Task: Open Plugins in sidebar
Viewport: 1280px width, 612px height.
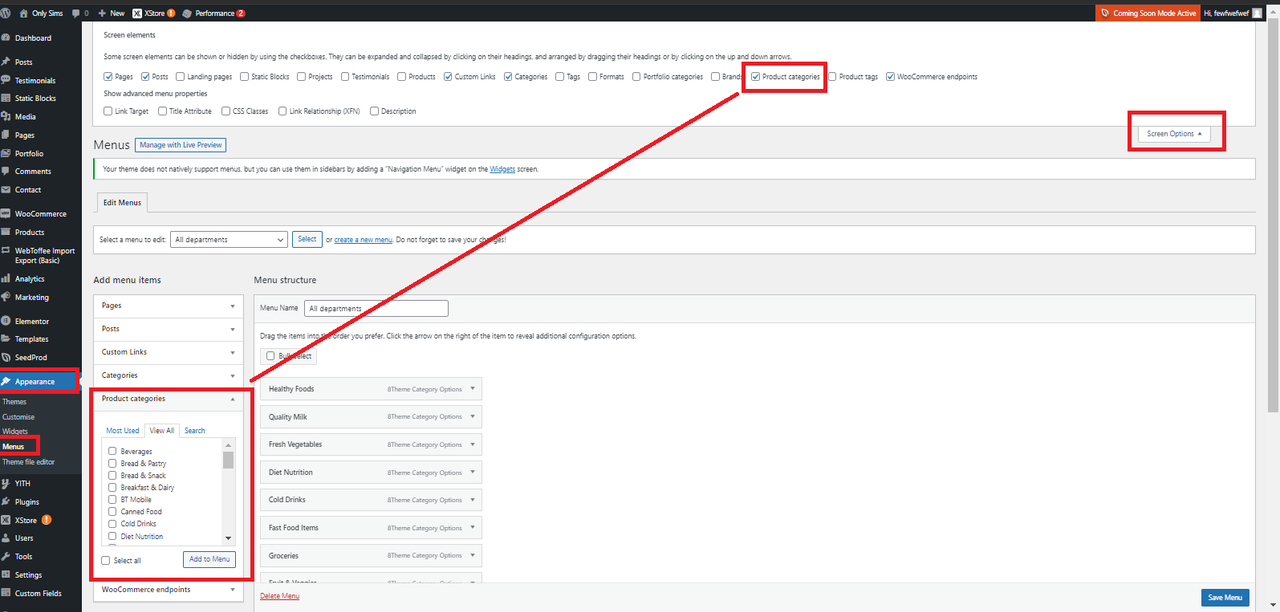Action: click(27, 502)
